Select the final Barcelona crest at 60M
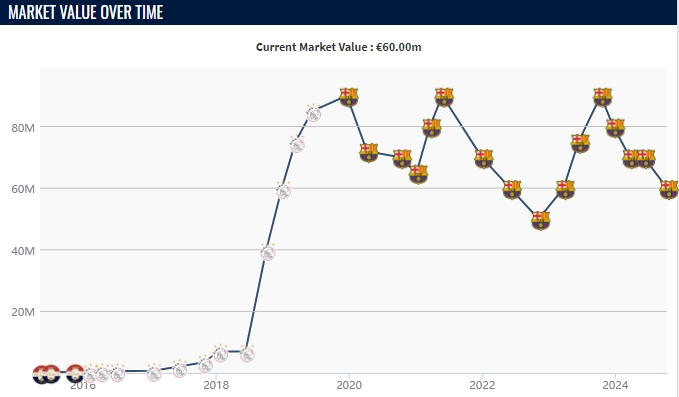The width and height of the screenshot is (679, 397). [x=669, y=190]
